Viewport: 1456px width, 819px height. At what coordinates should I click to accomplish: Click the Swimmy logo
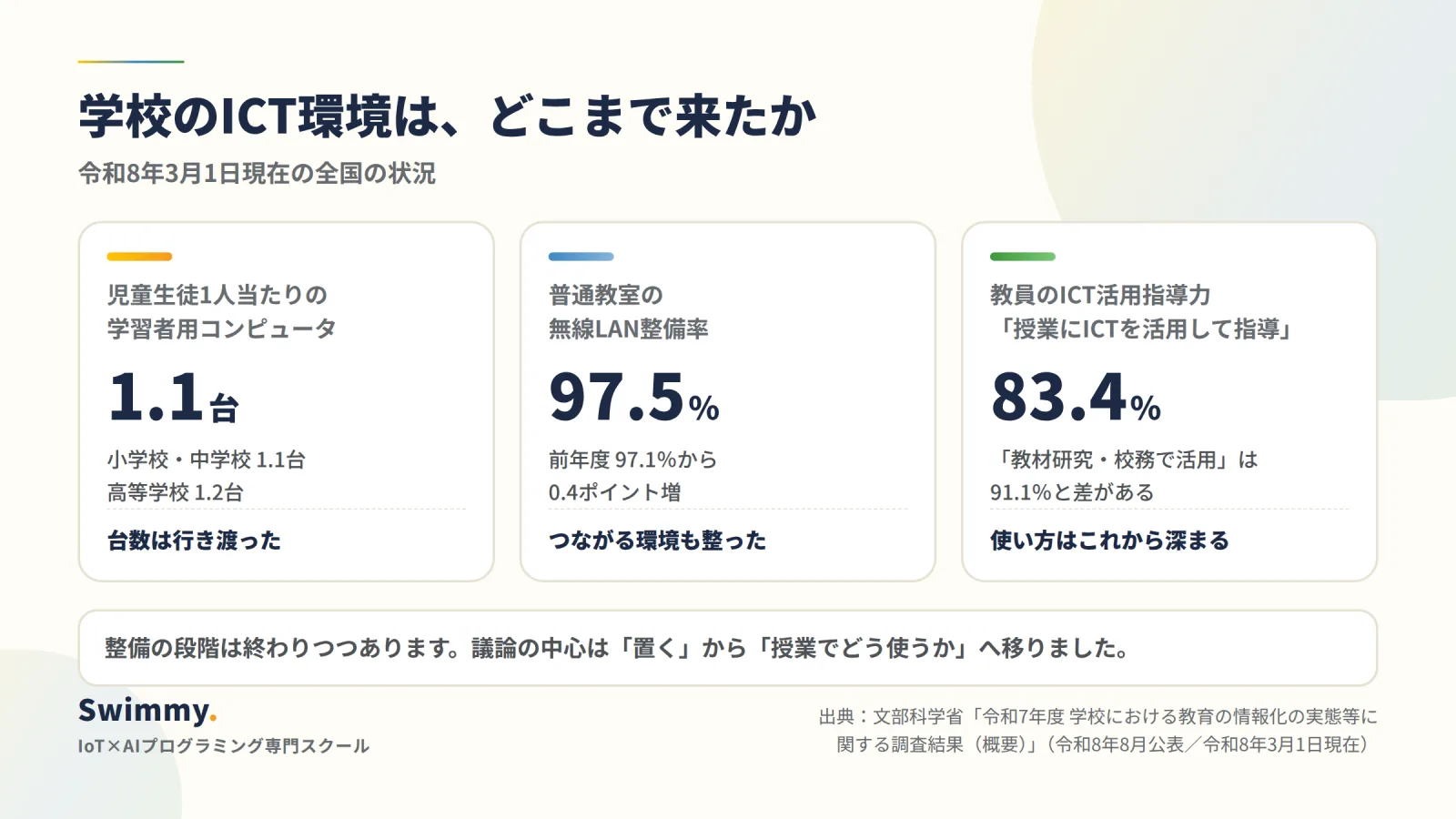click(x=147, y=711)
